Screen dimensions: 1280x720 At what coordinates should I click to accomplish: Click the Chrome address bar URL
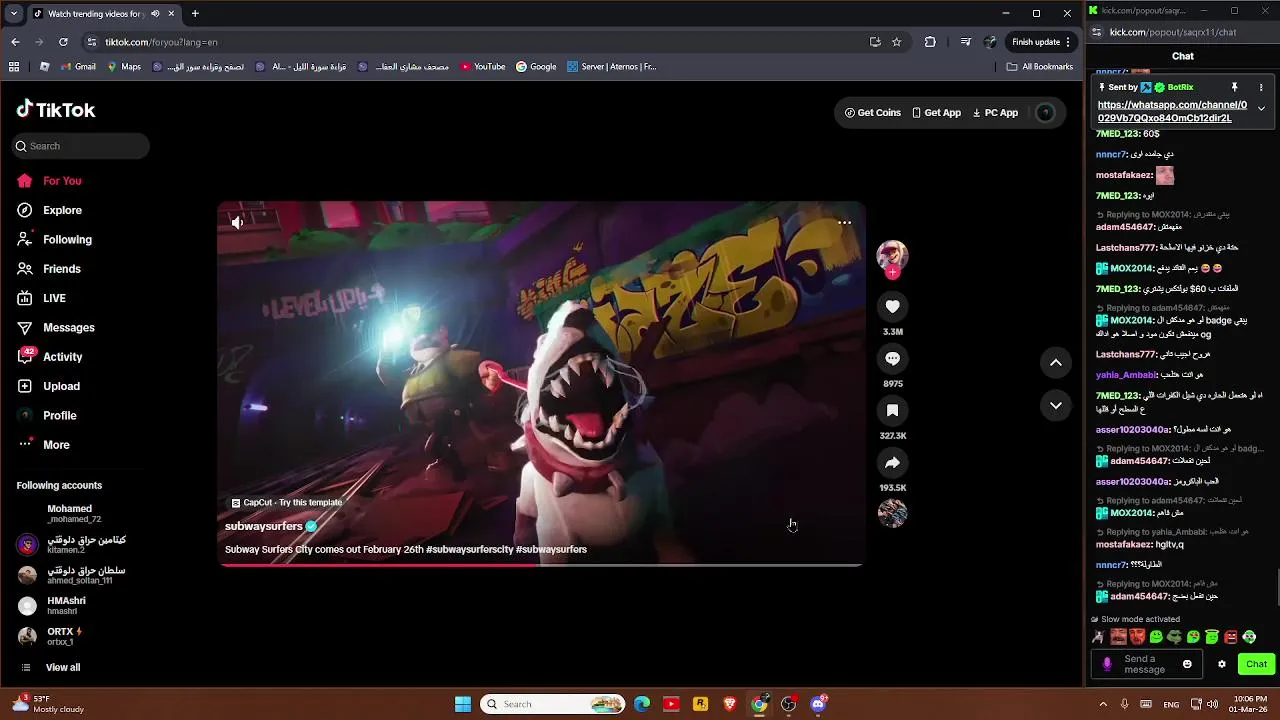(x=161, y=42)
